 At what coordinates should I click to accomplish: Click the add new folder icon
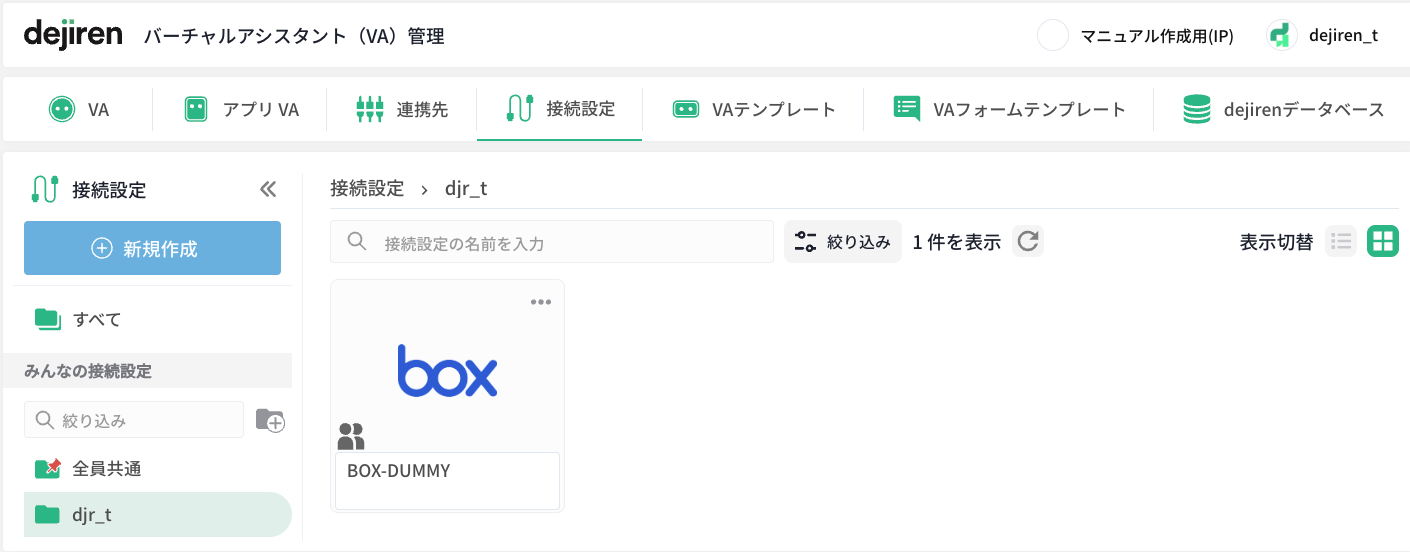pos(270,420)
